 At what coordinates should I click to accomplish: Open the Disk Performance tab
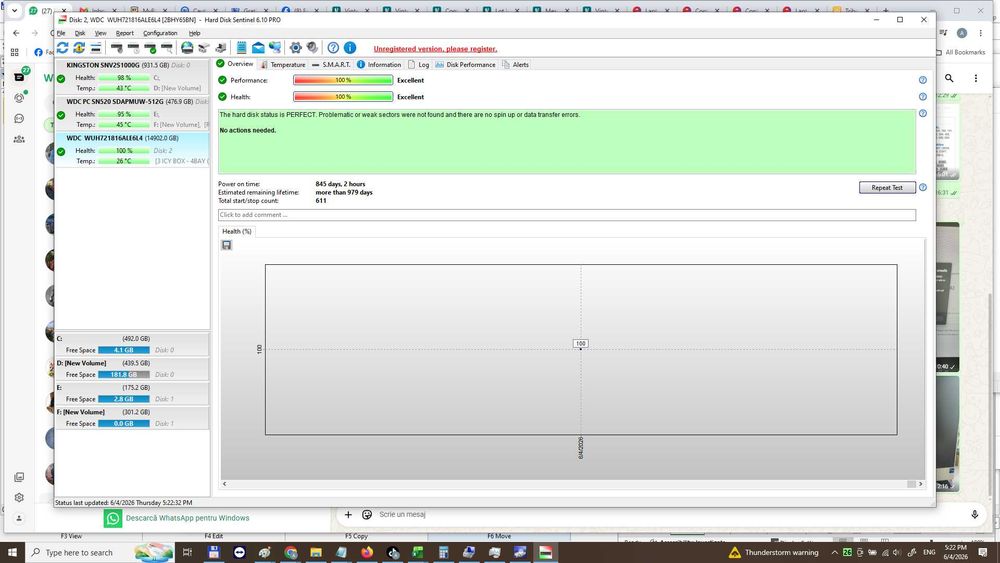coord(465,64)
